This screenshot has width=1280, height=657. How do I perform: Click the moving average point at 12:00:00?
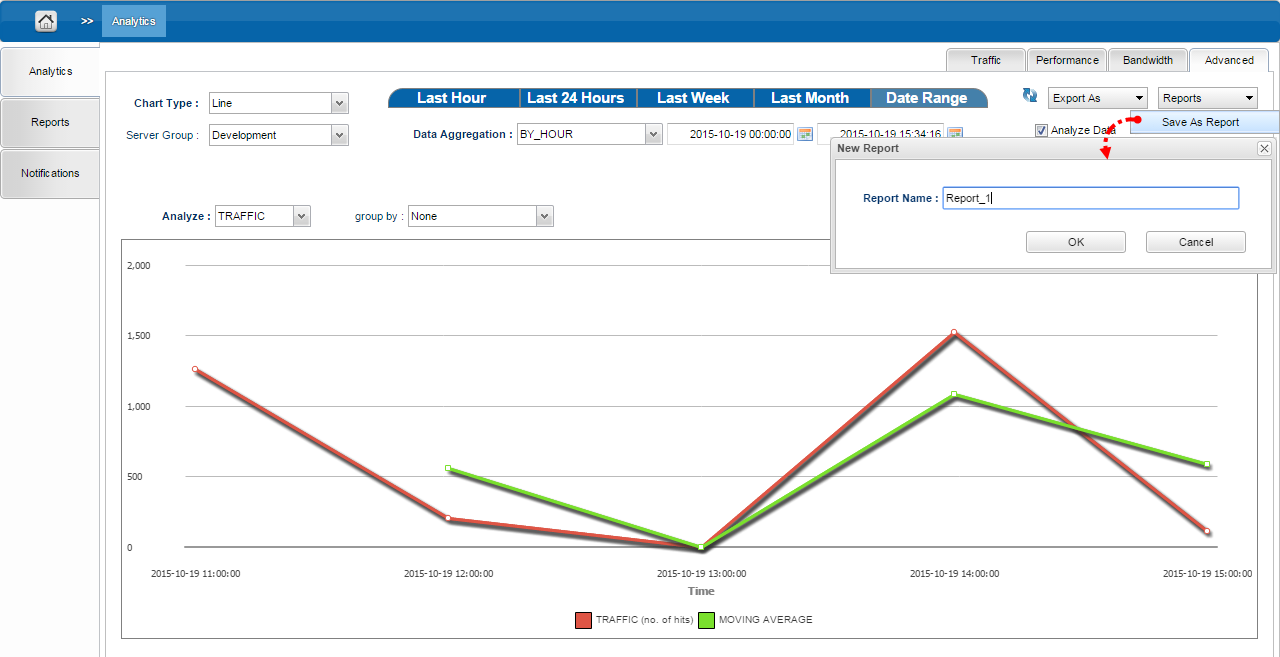pos(448,468)
